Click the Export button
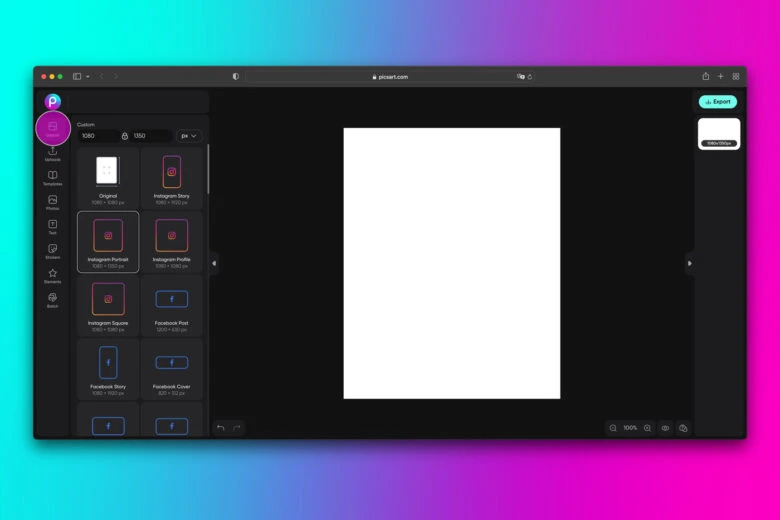The width and height of the screenshot is (780, 520). tap(717, 101)
